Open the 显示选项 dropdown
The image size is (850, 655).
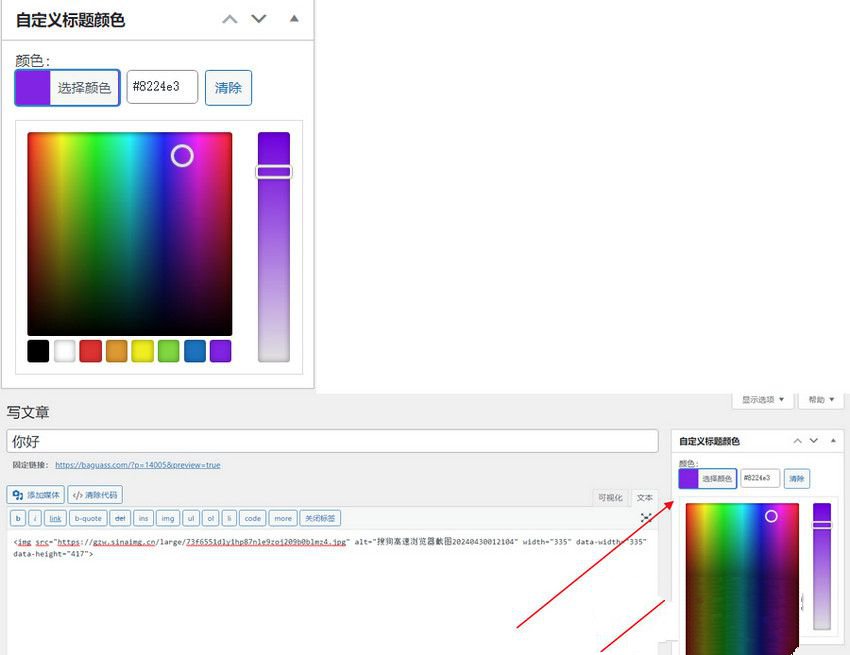click(x=763, y=400)
